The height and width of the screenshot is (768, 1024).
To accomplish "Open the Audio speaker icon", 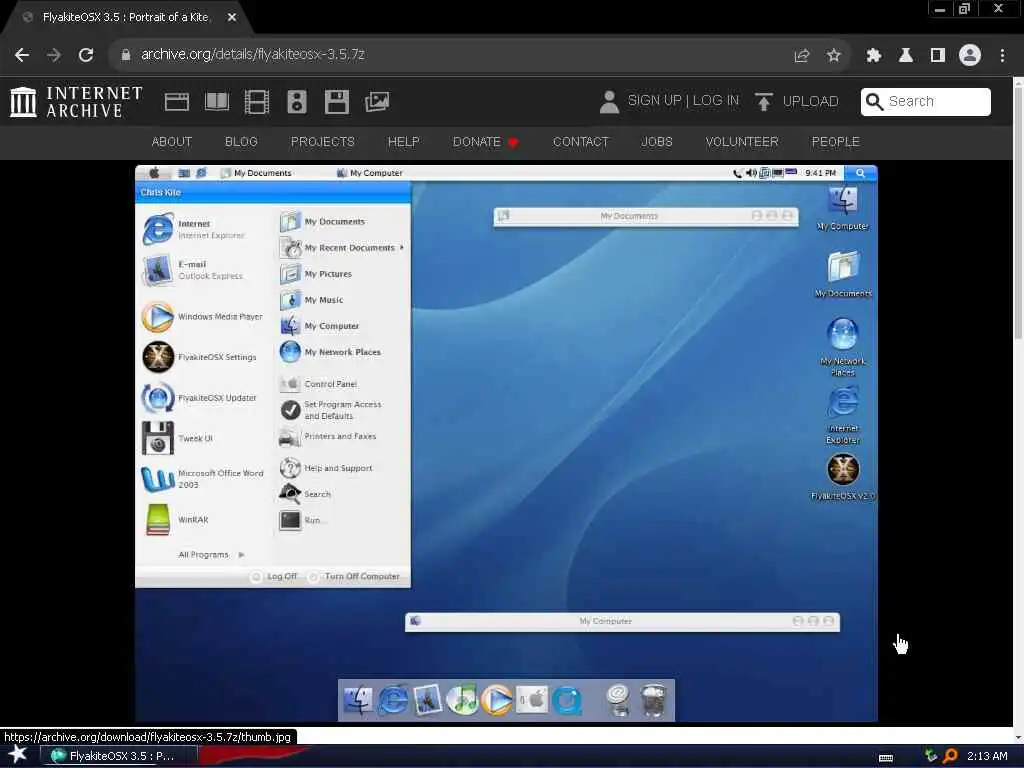I will point(296,102).
